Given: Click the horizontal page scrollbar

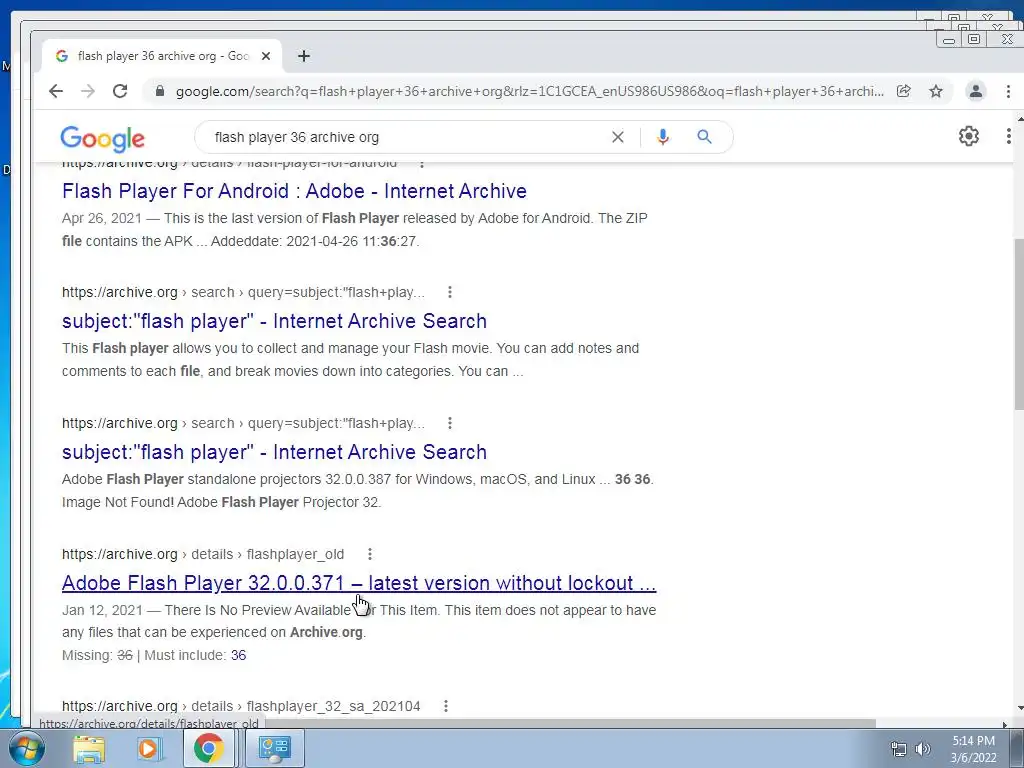Looking at the screenshot, I should click(568, 724).
